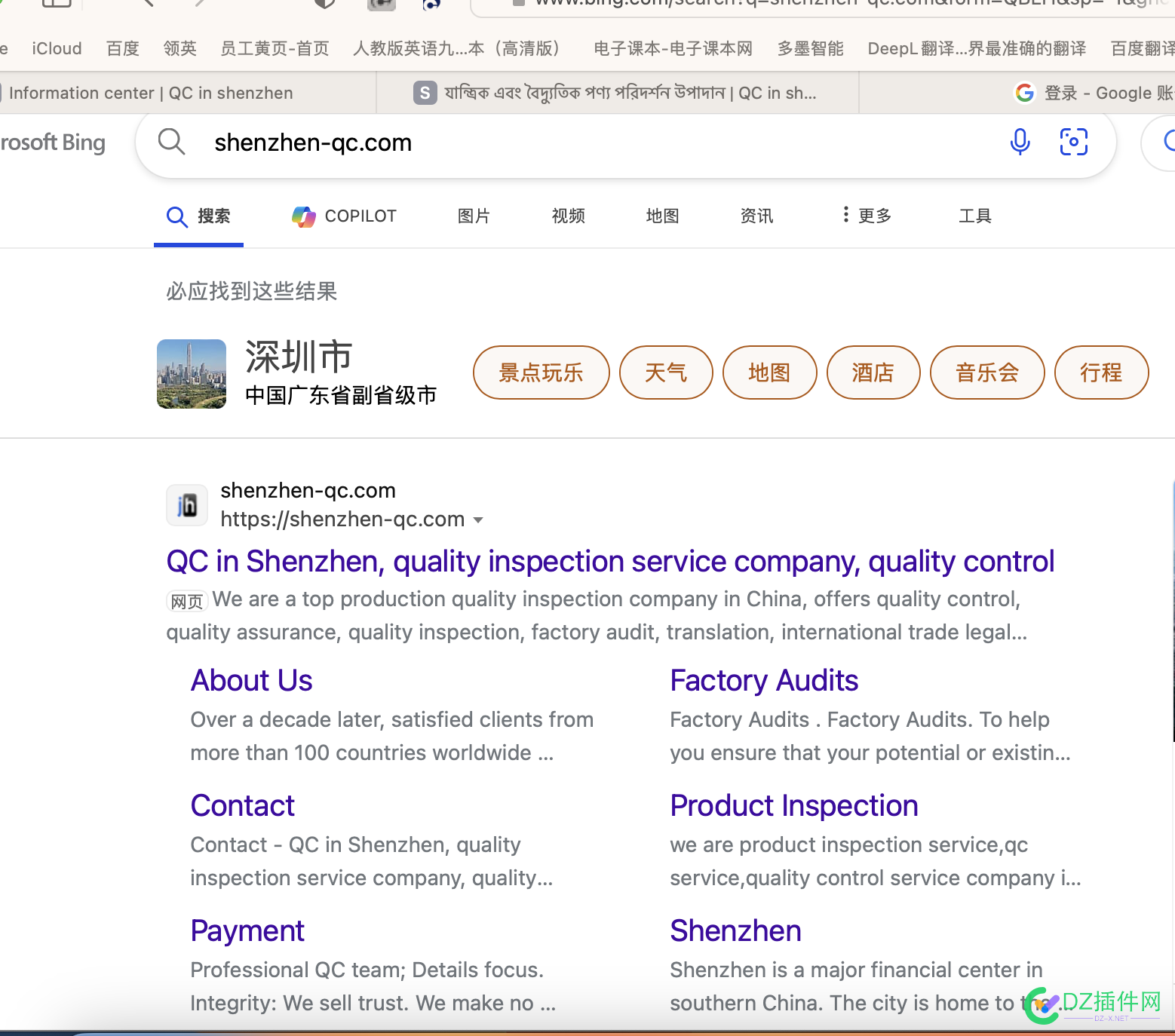Switch to the Bengali QC in shenzhen browser tab

click(x=618, y=93)
